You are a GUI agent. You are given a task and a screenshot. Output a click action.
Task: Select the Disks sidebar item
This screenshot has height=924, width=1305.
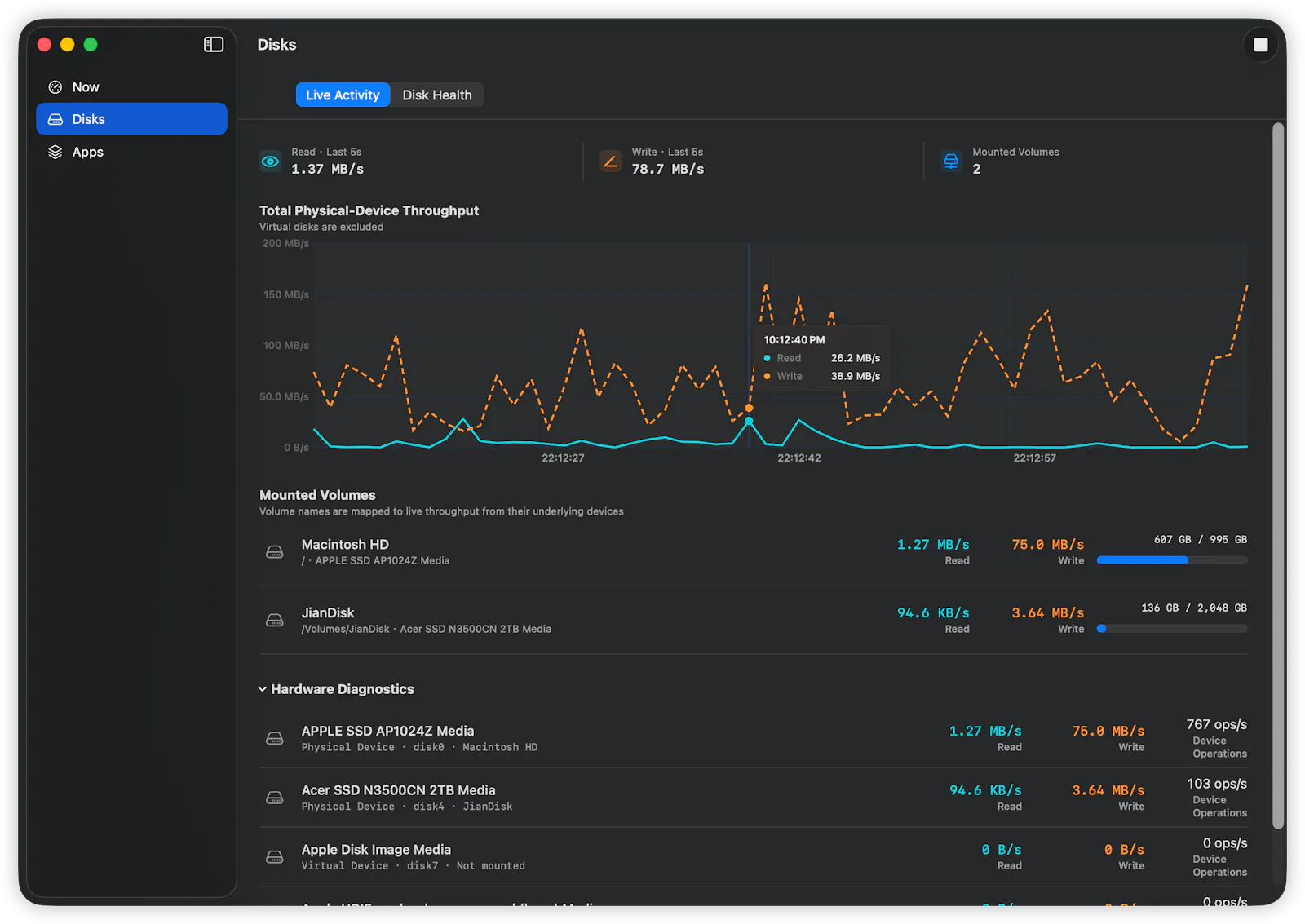(131, 119)
